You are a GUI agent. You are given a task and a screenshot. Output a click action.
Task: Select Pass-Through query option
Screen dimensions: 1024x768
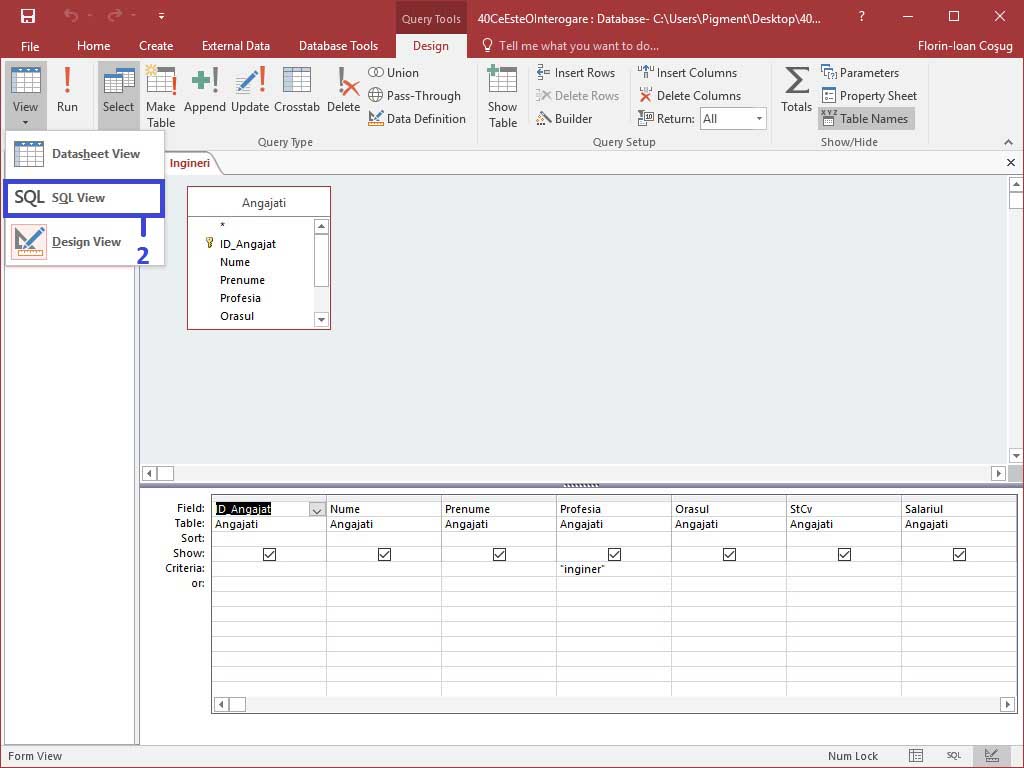click(x=415, y=95)
